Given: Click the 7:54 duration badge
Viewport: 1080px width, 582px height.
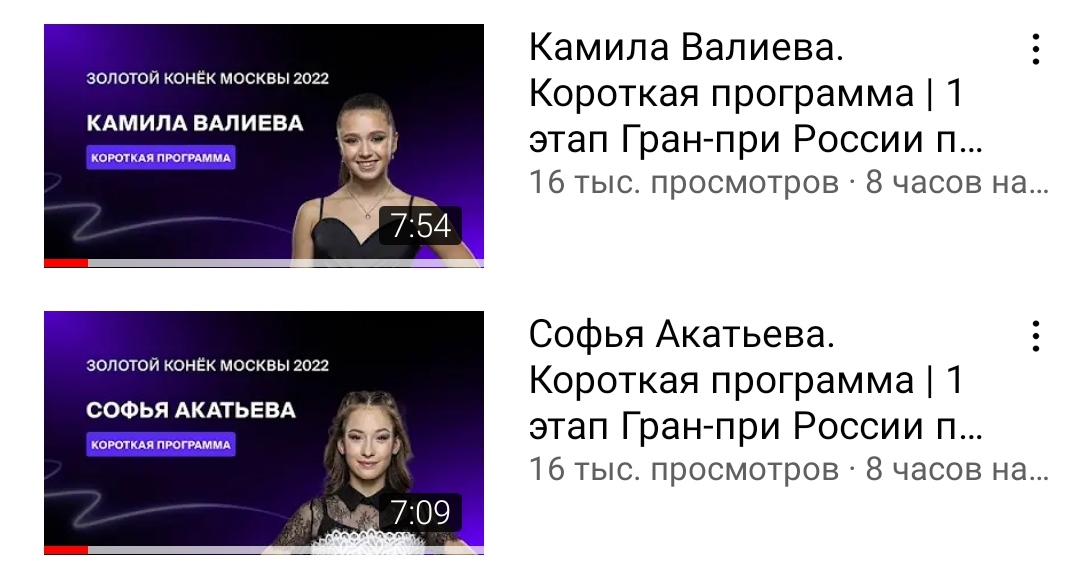Looking at the screenshot, I should coord(420,226).
